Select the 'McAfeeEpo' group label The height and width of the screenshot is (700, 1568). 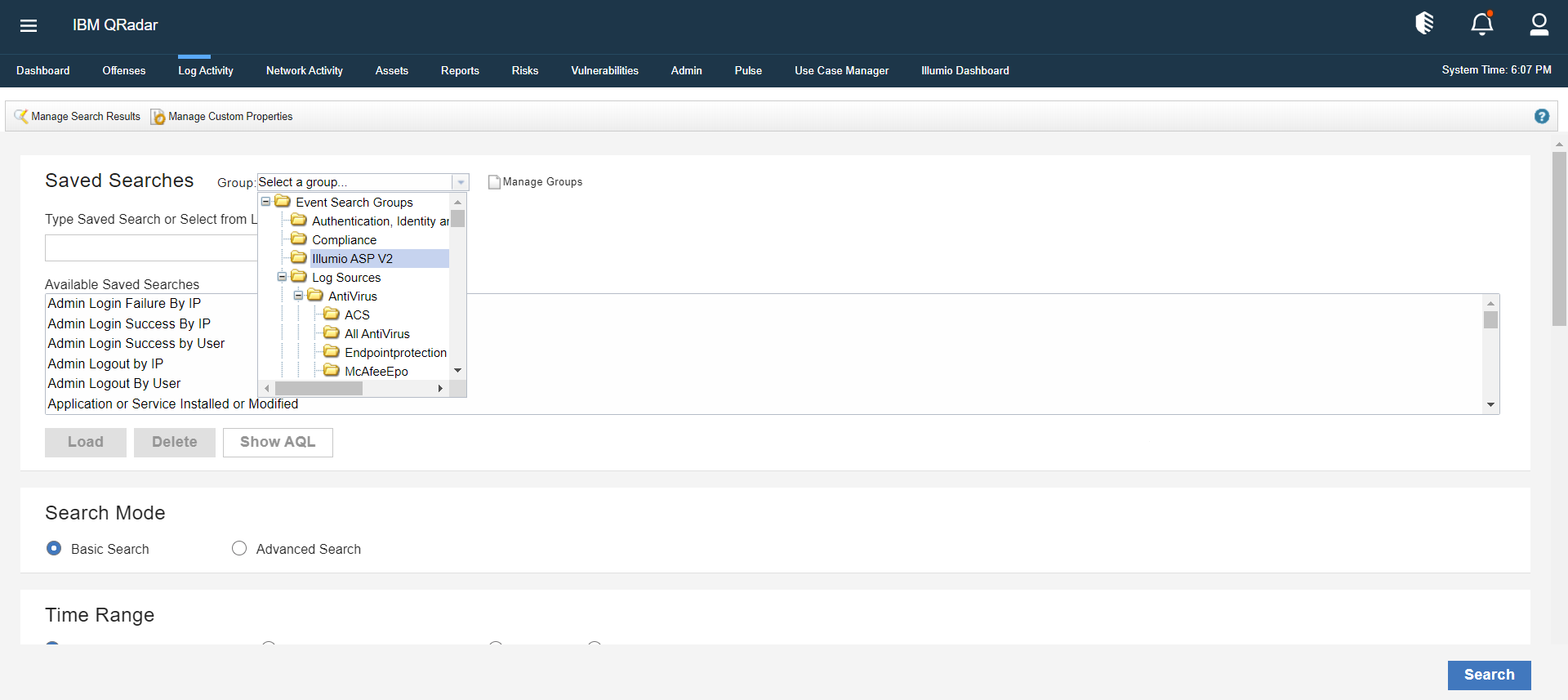[x=376, y=371]
